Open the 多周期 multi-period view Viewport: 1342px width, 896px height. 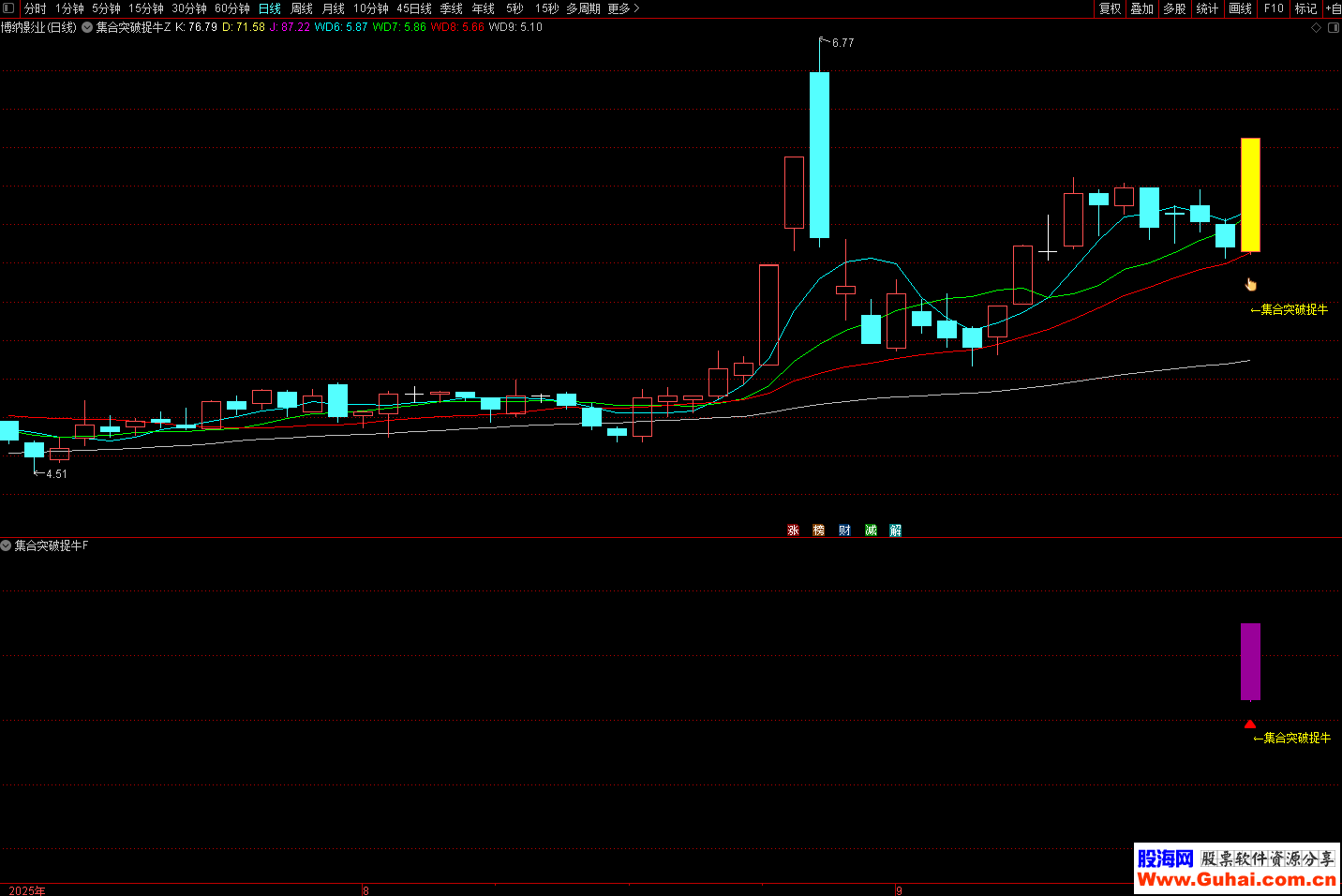[583, 8]
